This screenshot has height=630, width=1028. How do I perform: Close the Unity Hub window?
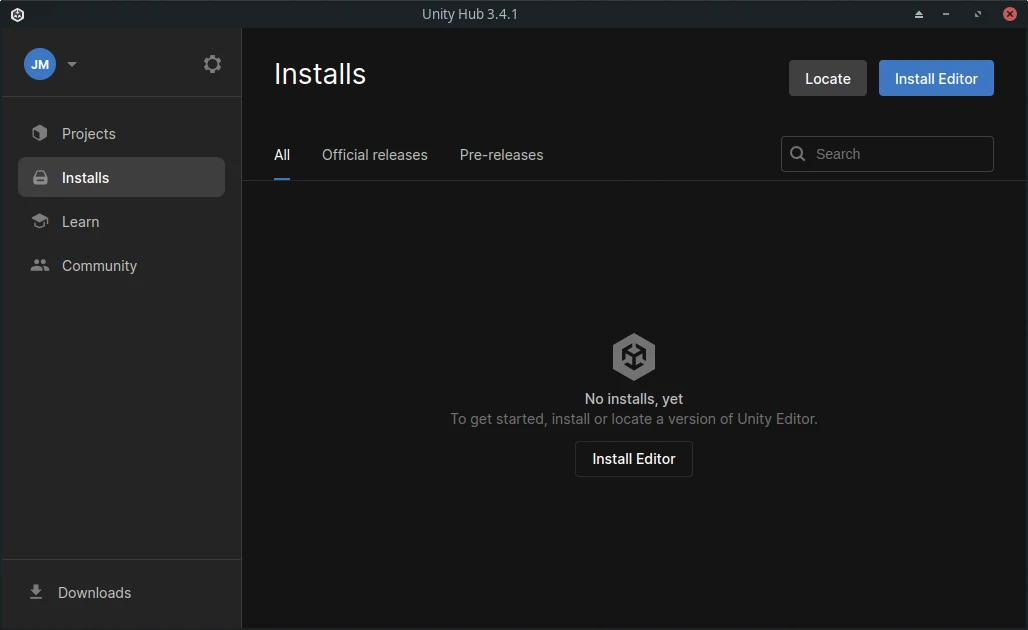point(1010,14)
